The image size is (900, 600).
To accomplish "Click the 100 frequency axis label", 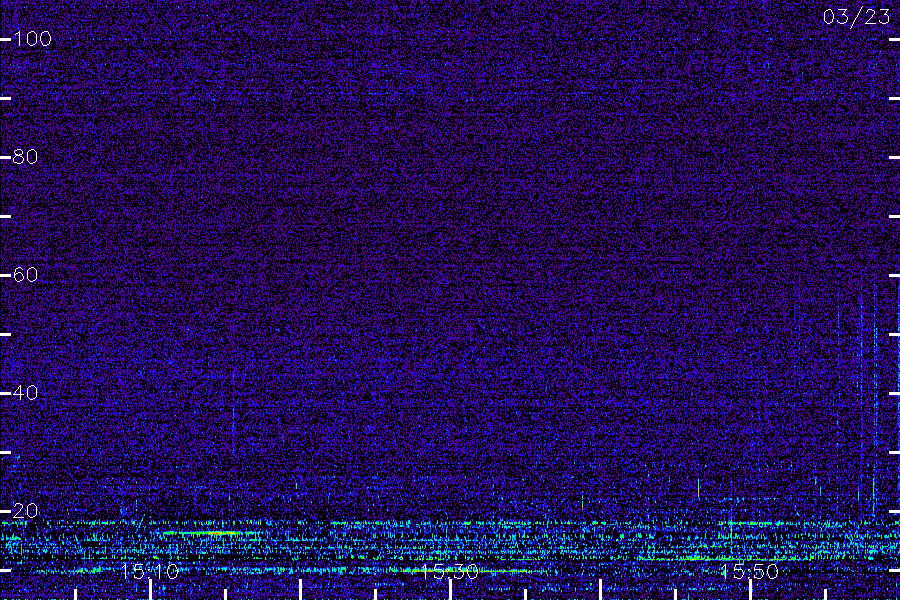I will click(x=32, y=39).
